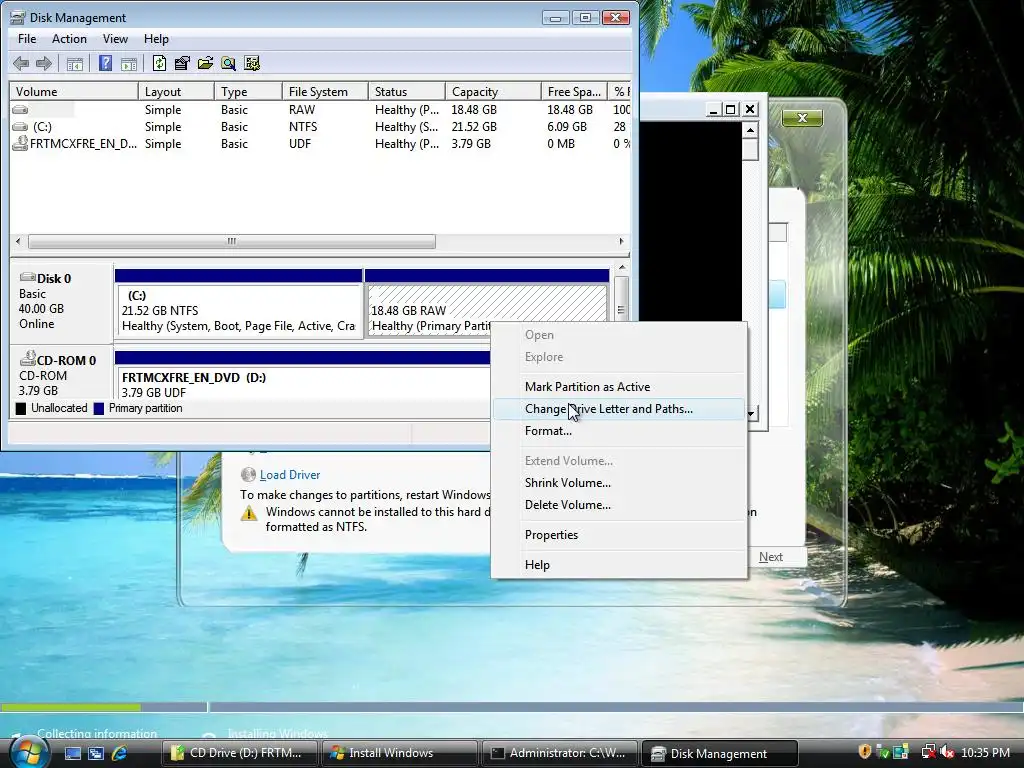This screenshot has height=768, width=1024.
Task: Click the 6.09 GB free space cell
Action: pos(567,127)
